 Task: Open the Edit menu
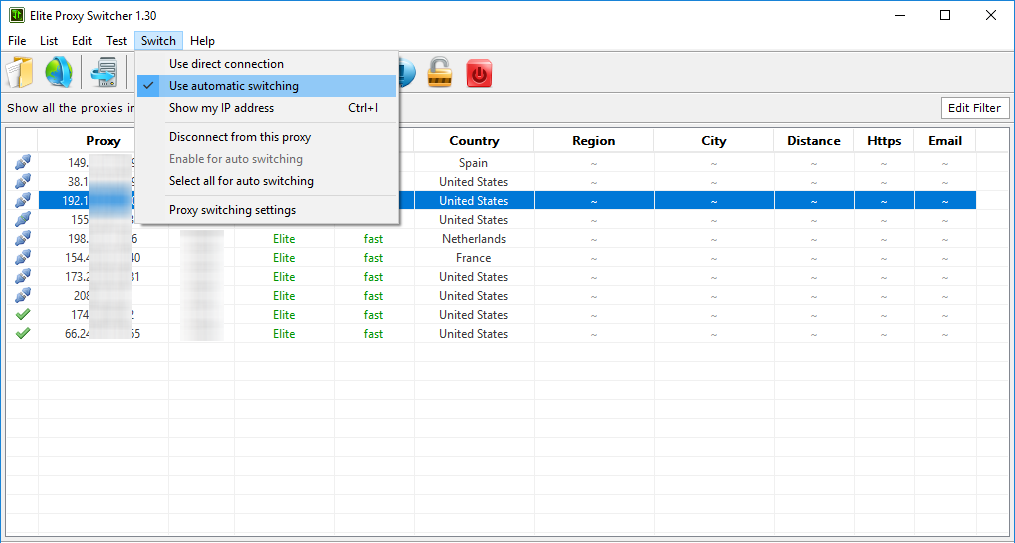click(82, 41)
